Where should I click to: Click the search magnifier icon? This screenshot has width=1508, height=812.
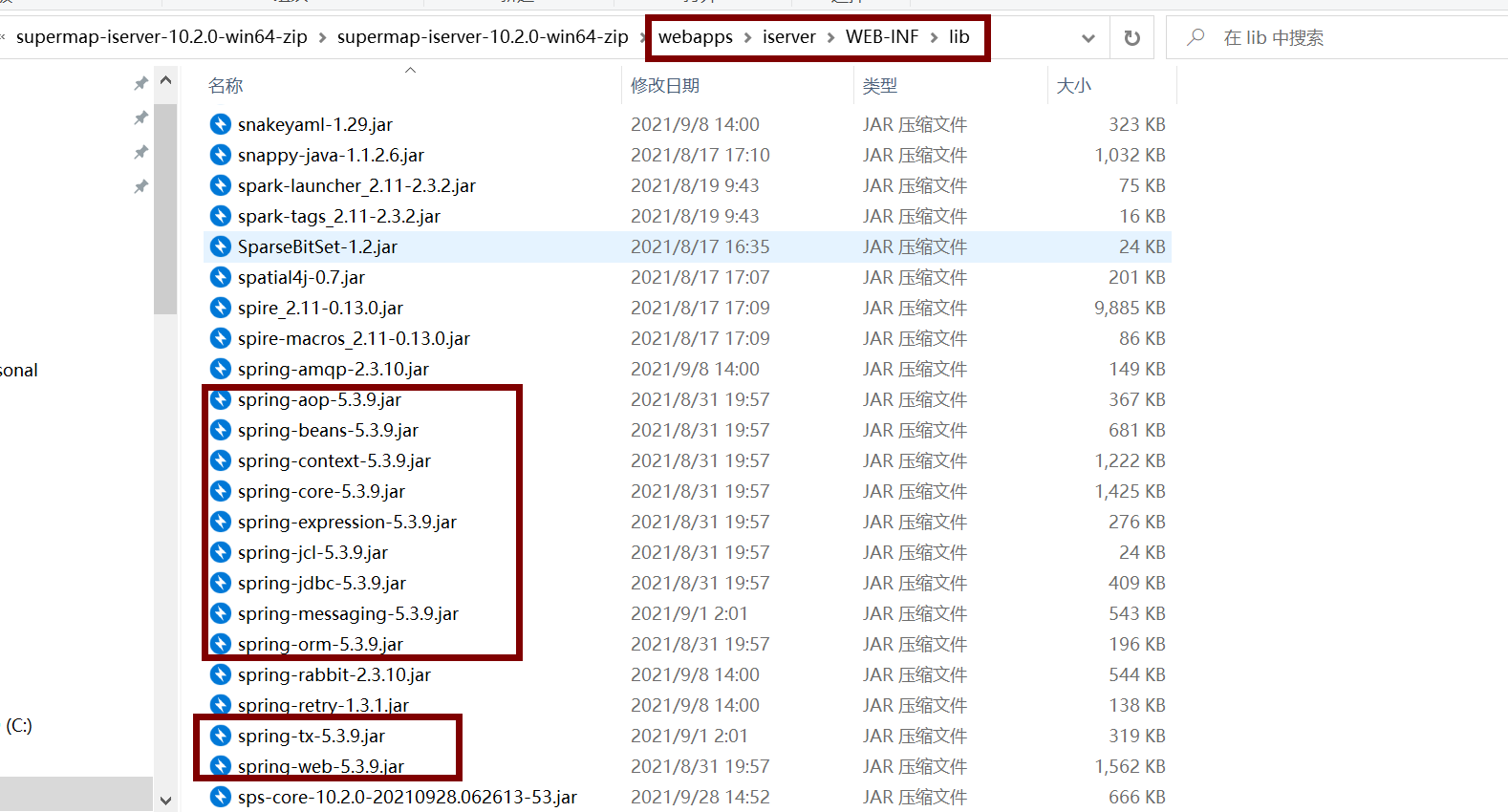pos(1196,37)
